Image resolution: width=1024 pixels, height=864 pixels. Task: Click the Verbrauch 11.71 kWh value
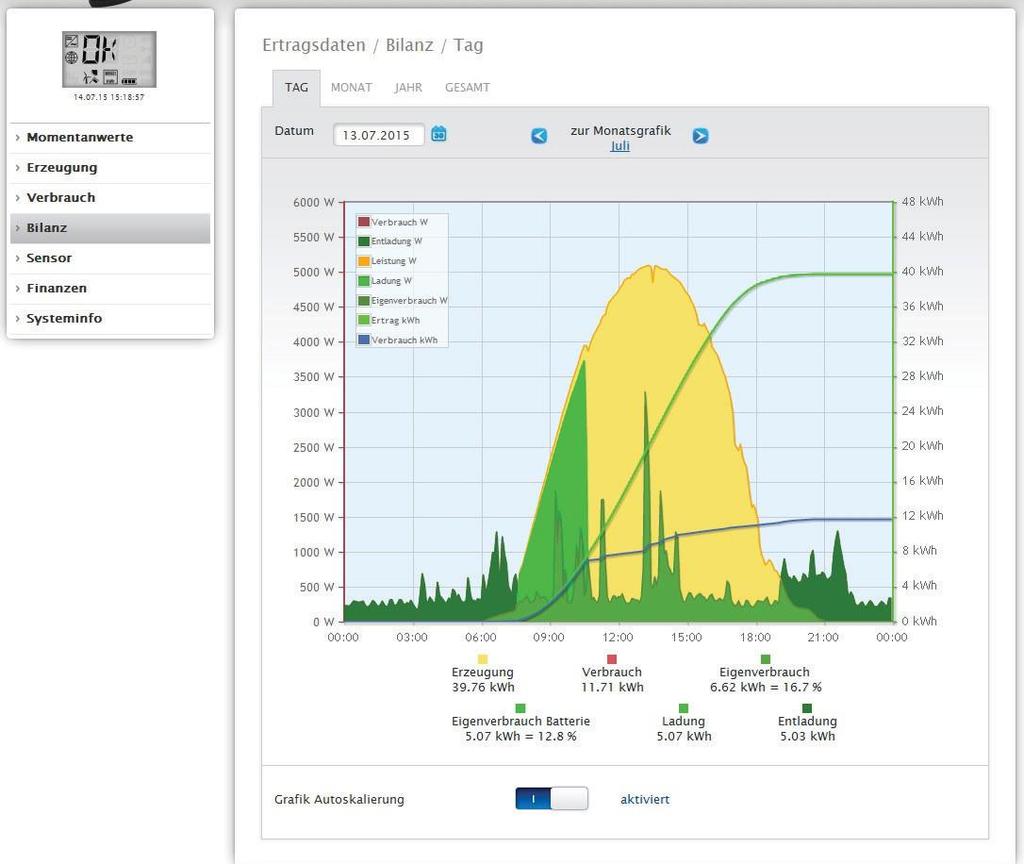click(x=612, y=687)
